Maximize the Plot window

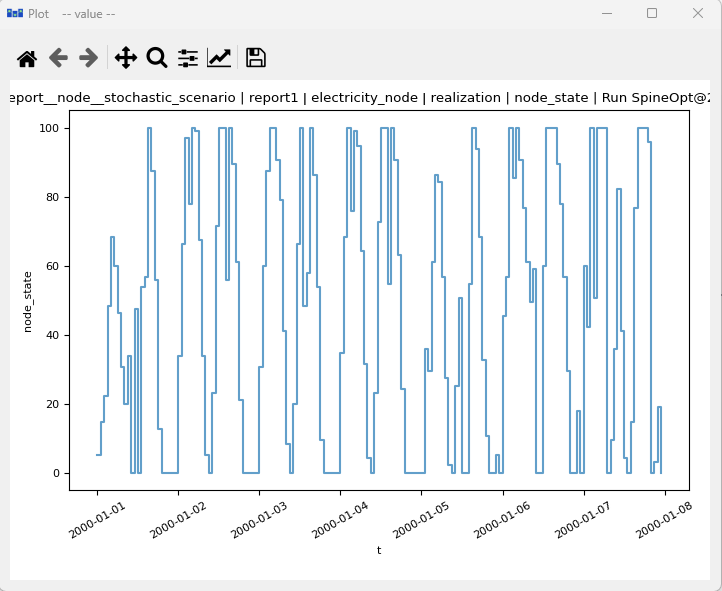pos(652,14)
